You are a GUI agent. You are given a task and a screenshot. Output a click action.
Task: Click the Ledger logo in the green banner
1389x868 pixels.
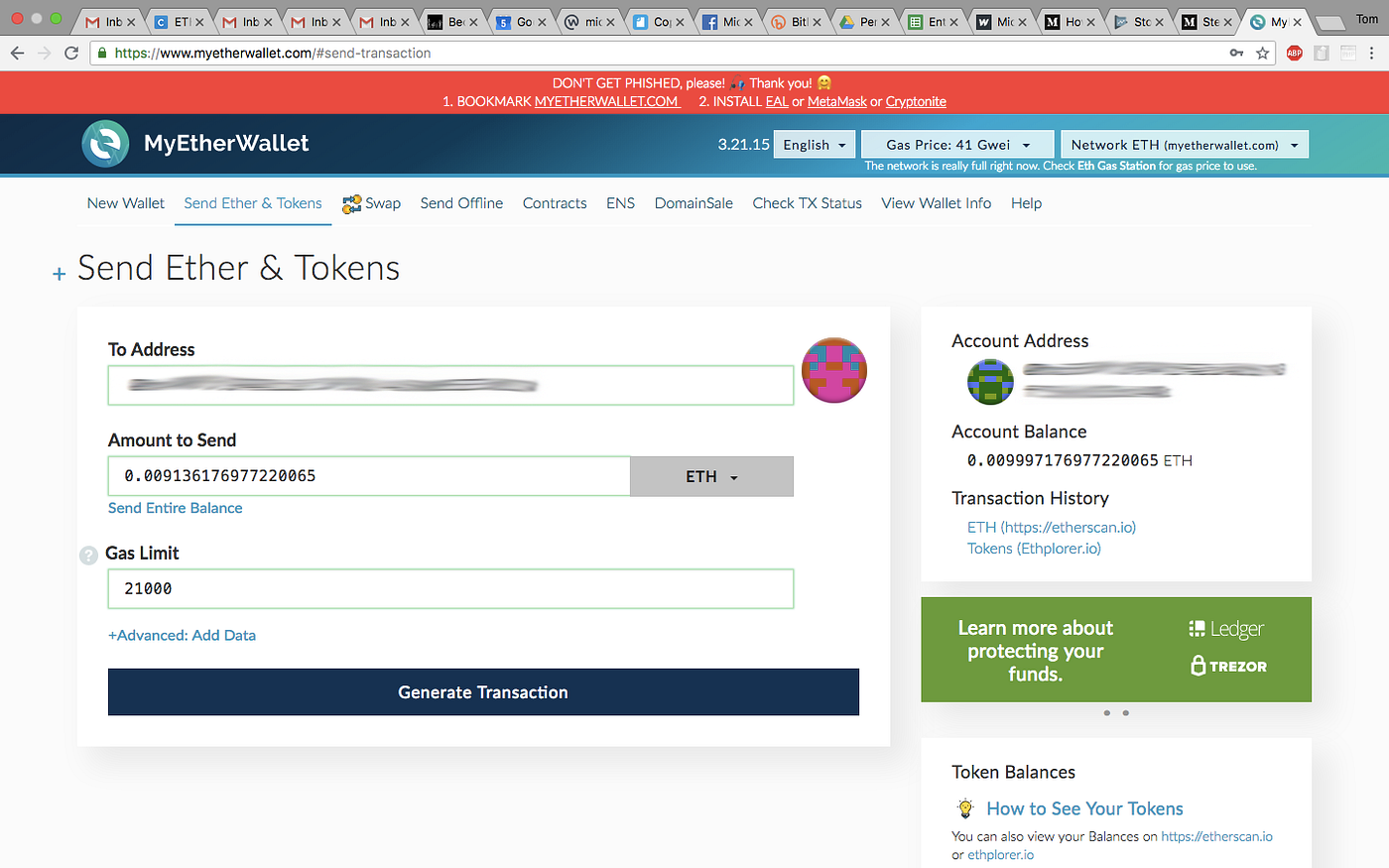pyautogui.click(x=1226, y=629)
